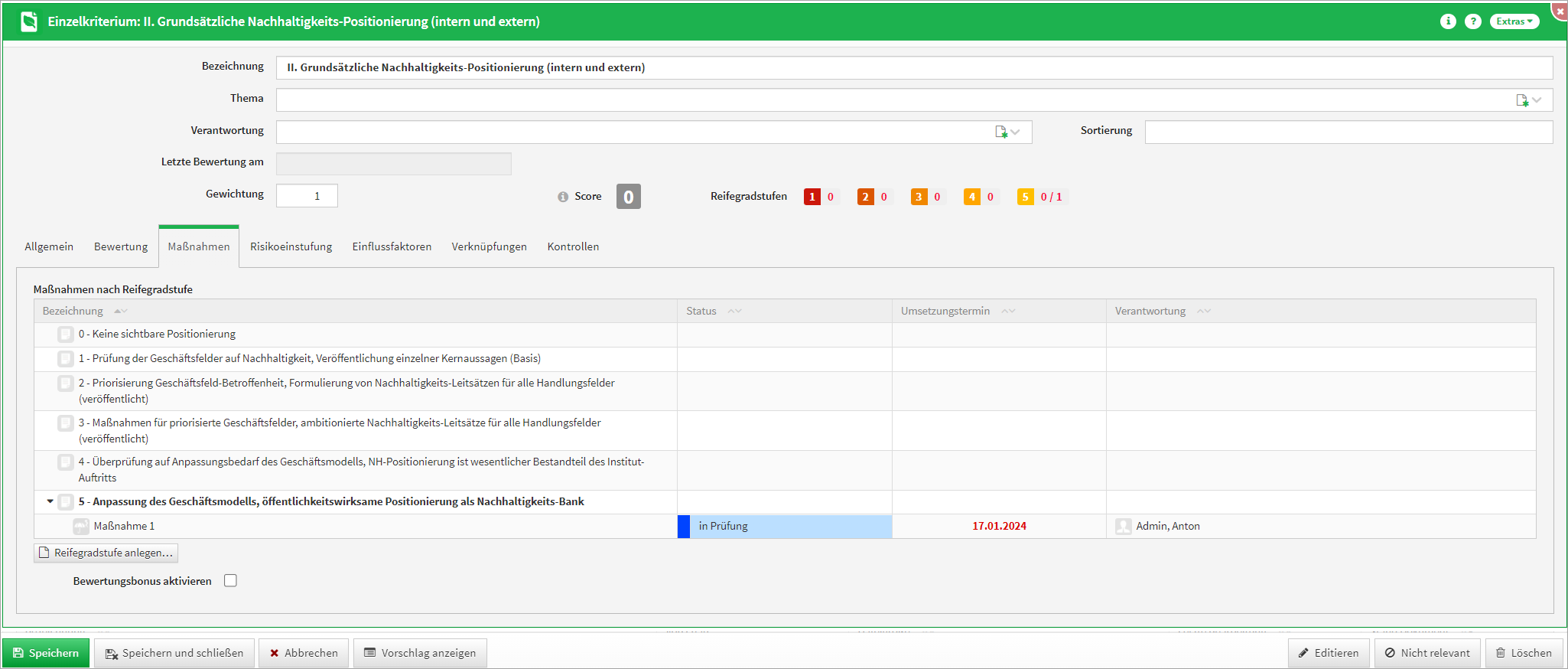1568x669 pixels.
Task: Open the help question mark icon
Action: point(1472,21)
